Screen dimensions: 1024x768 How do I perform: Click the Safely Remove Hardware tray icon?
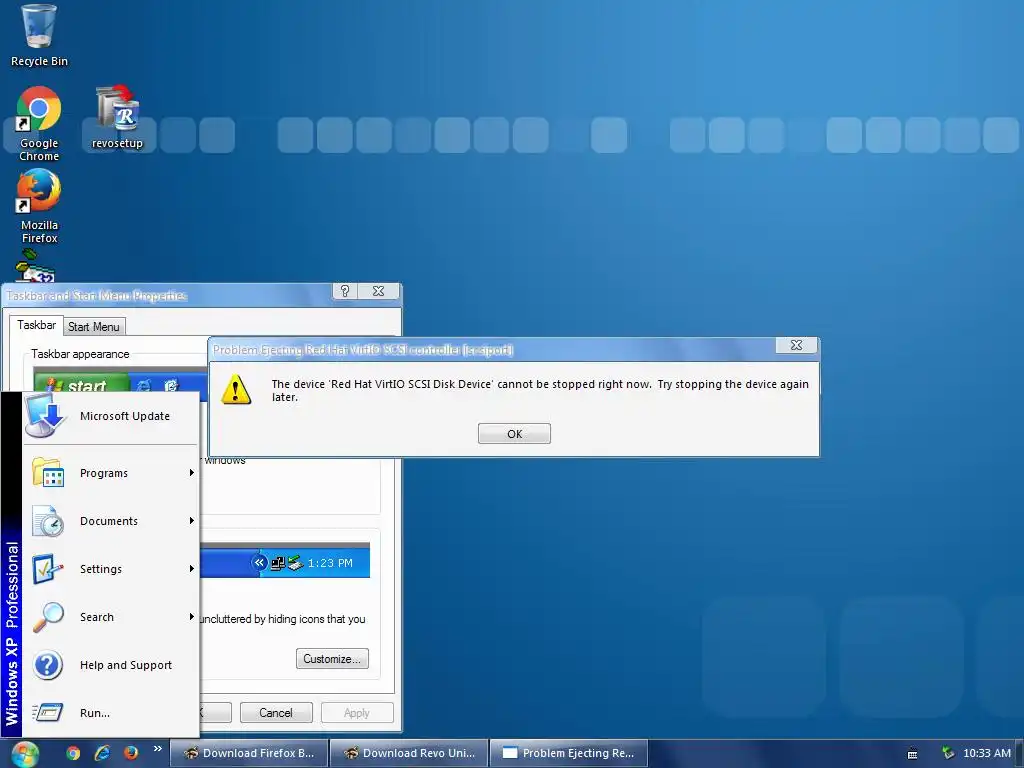click(948, 753)
